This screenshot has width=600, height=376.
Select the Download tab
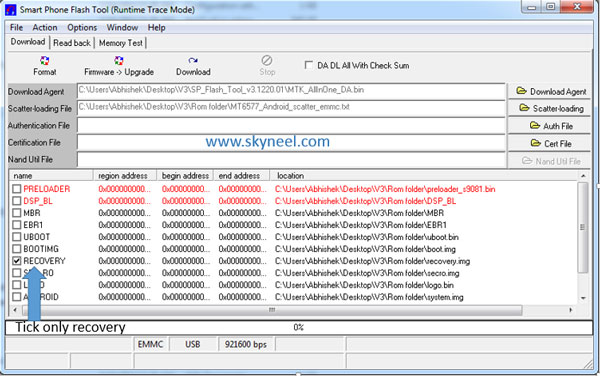click(x=28, y=42)
